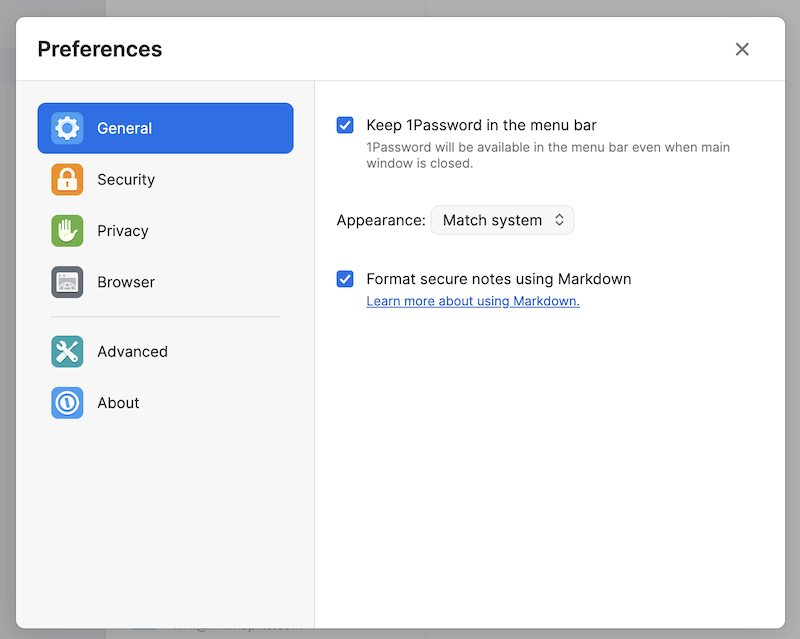The width and height of the screenshot is (800, 639).
Task: Click the Keep 1Password in the menu bar label
Action: 481,125
